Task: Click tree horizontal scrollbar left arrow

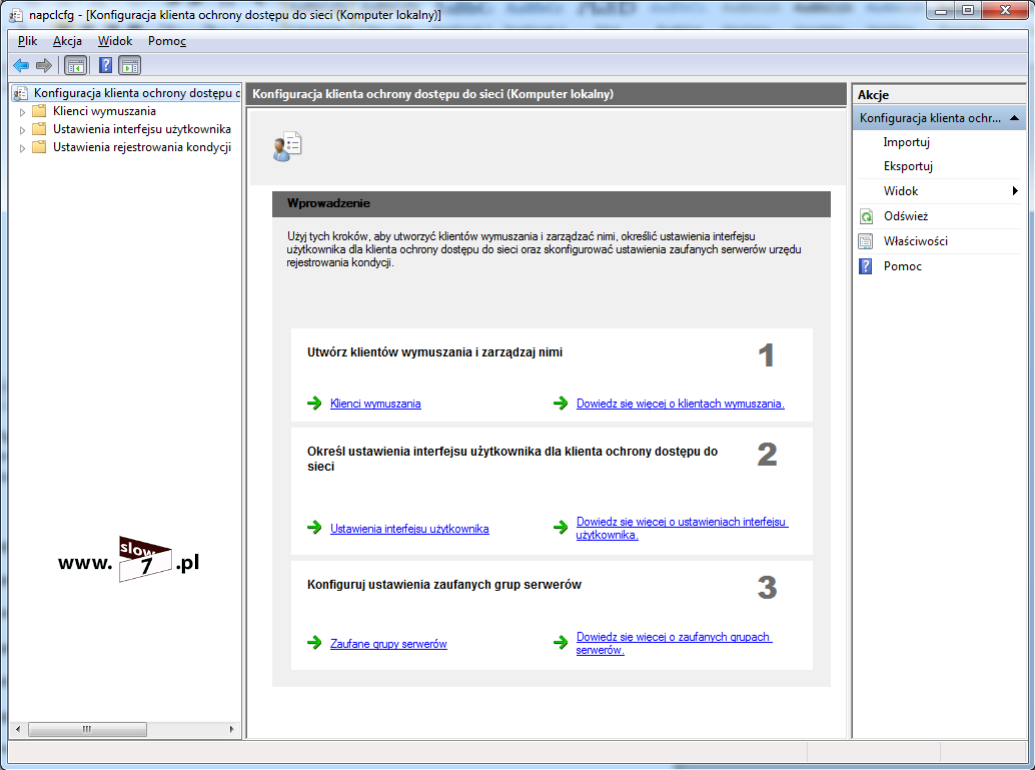Action: [x=18, y=729]
